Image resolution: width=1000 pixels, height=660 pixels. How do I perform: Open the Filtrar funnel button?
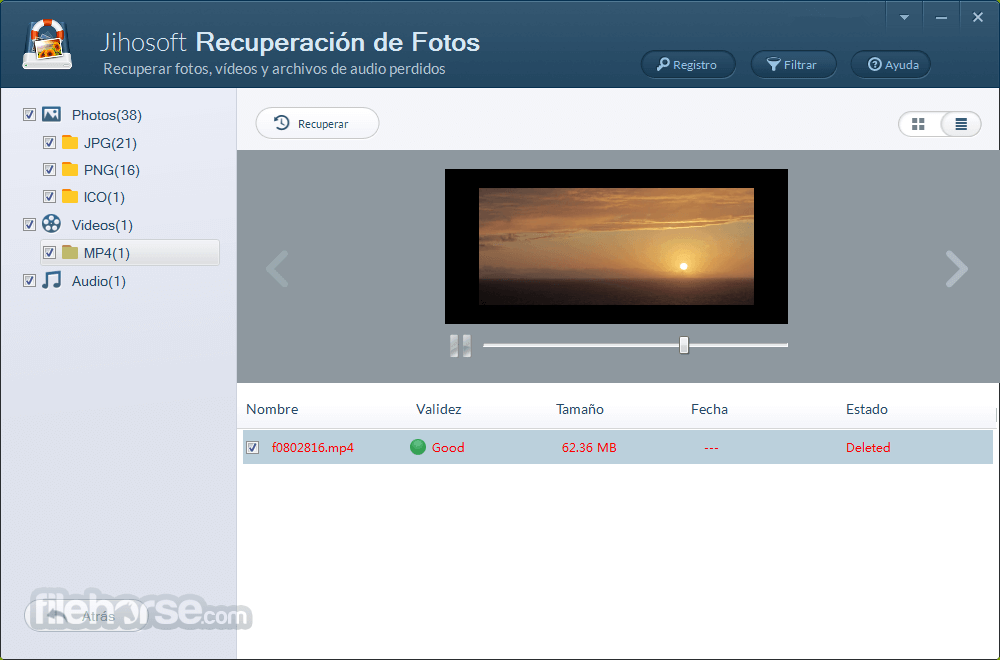[793, 64]
